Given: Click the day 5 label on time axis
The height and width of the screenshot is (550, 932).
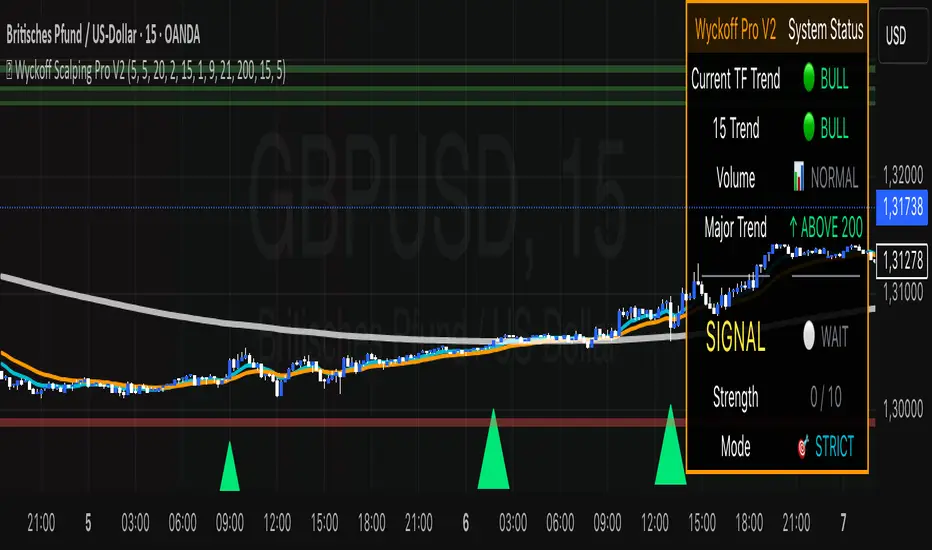Looking at the screenshot, I should click(88, 523).
